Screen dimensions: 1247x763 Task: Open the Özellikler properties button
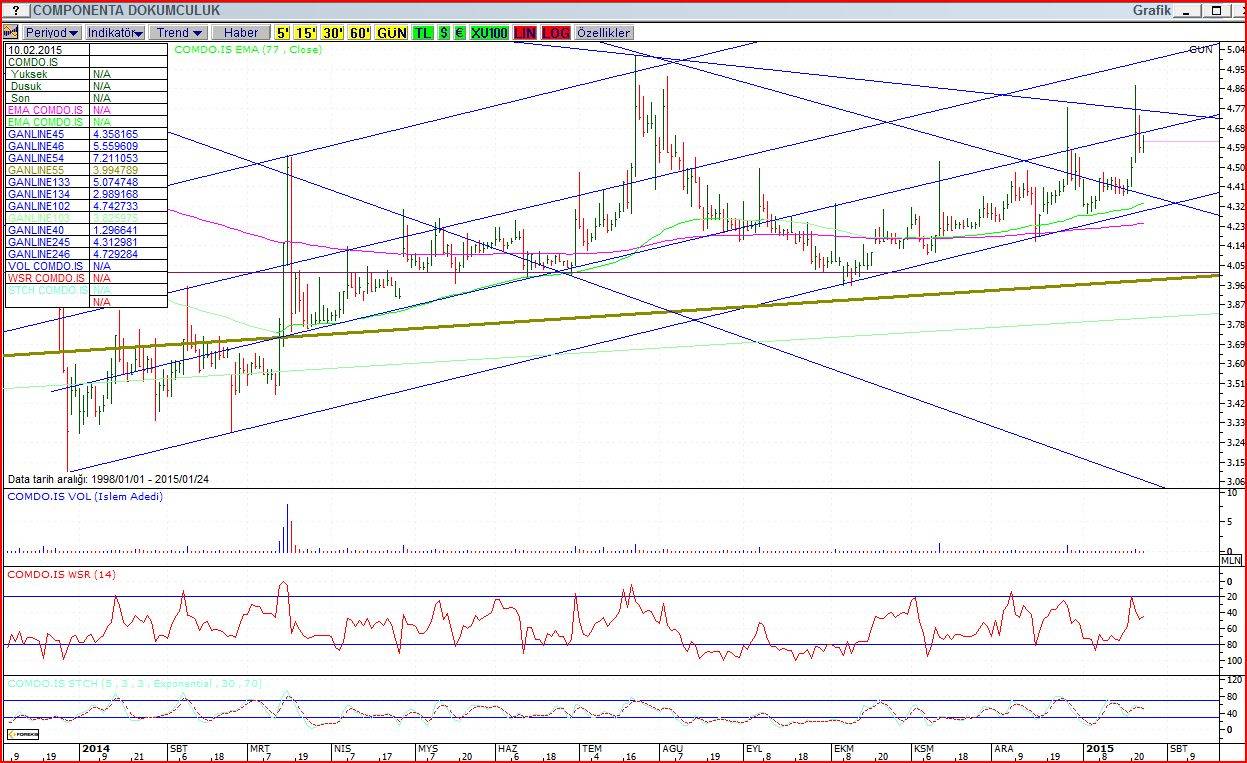603,33
